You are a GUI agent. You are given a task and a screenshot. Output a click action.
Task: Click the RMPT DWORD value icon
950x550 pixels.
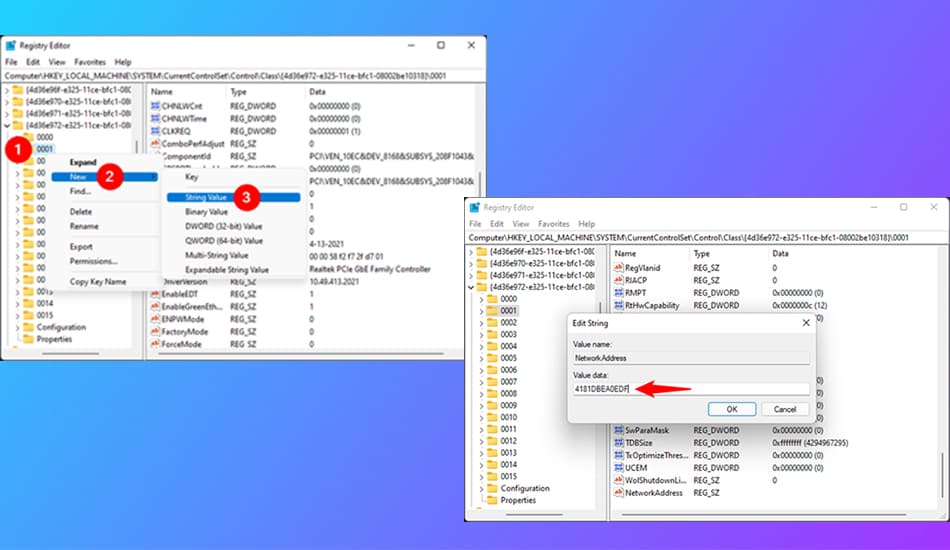(619, 293)
